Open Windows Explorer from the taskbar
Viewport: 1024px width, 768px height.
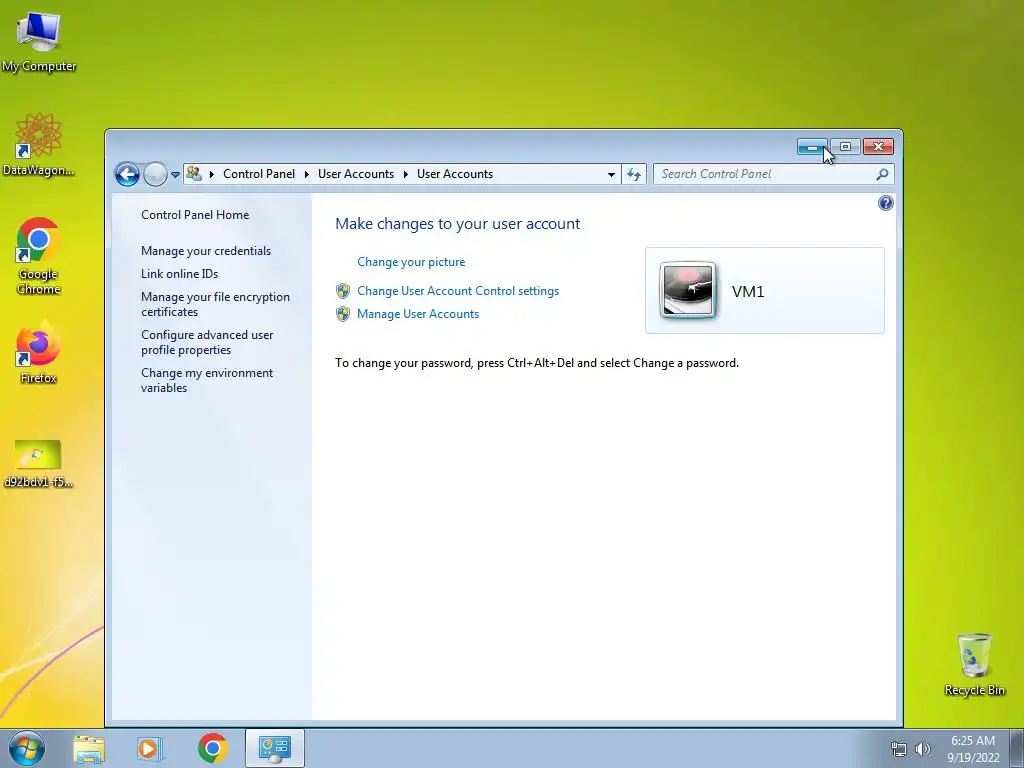[89, 748]
